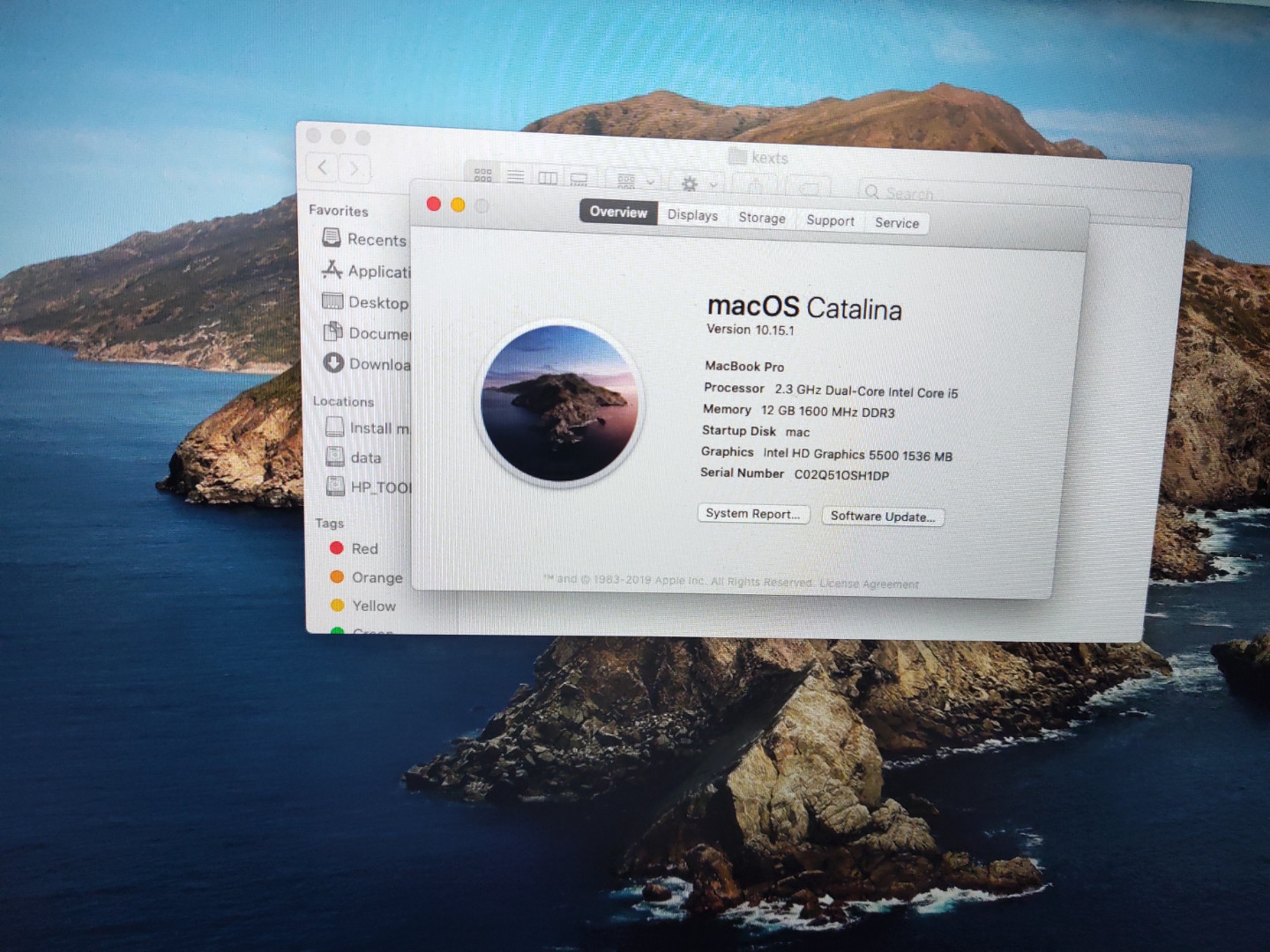Image resolution: width=1270 pixels, height=952 pixels.
Task: Click the startup disk value "mac"
Action: tap(797, 432)
